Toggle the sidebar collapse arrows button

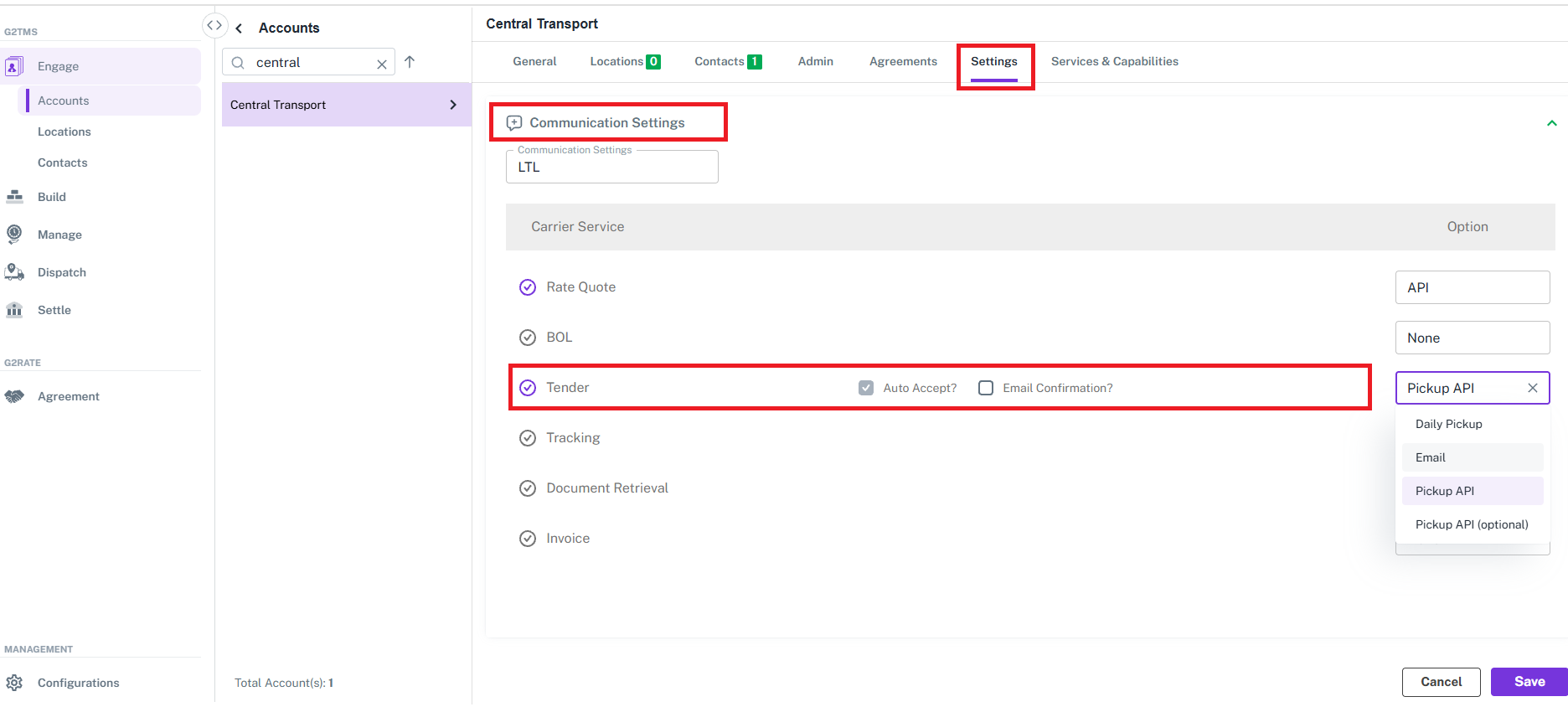[214, 26]
